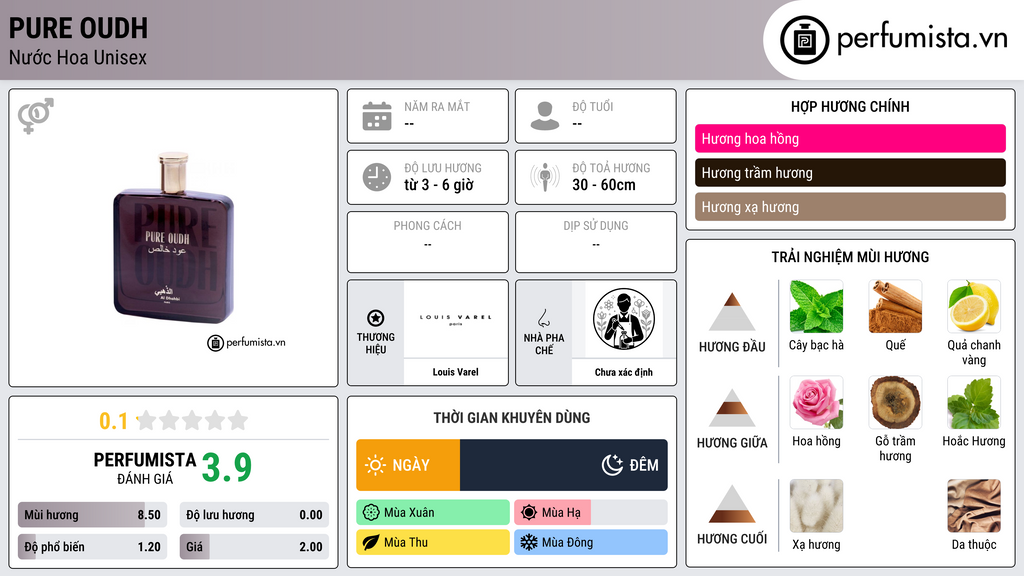Click the Pure Oudh bottle product image

tap(174, 238)
